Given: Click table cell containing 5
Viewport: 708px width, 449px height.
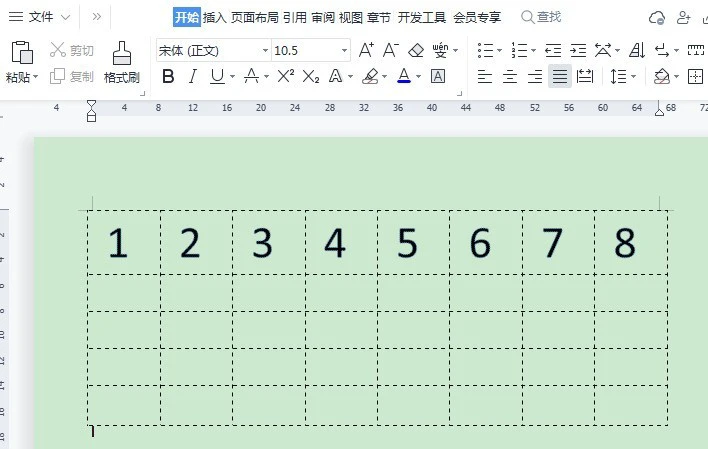Looking at the screenshot, I should [x=414, y=243].
